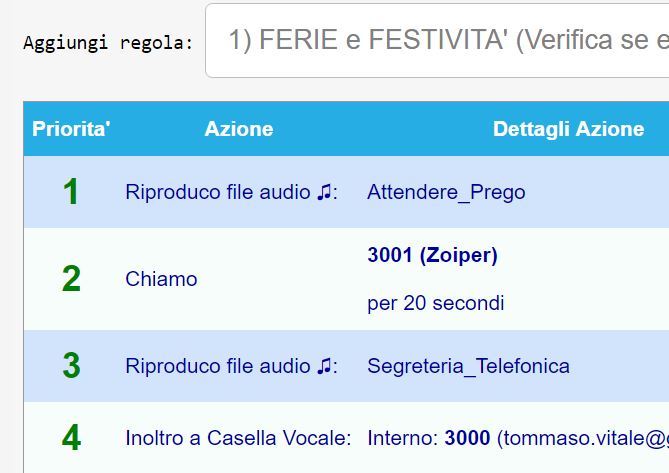Sort by the Priorita' column header

click(71, 129)
